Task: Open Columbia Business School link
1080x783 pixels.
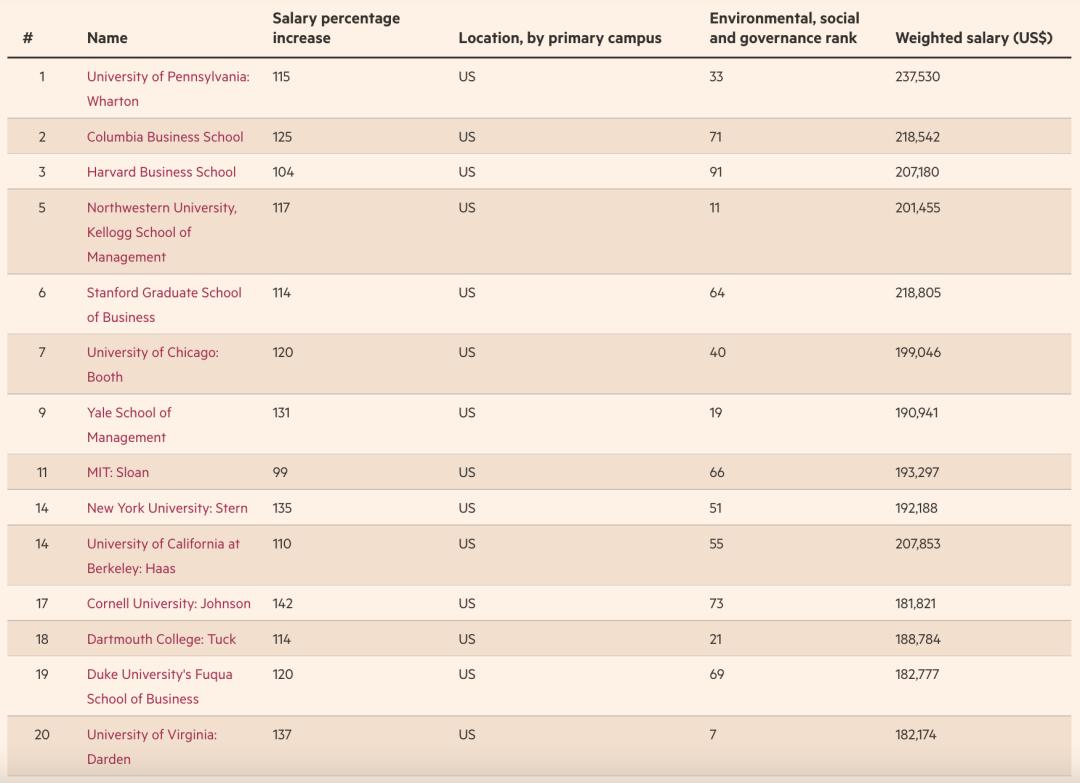Action: coord(165,137)
